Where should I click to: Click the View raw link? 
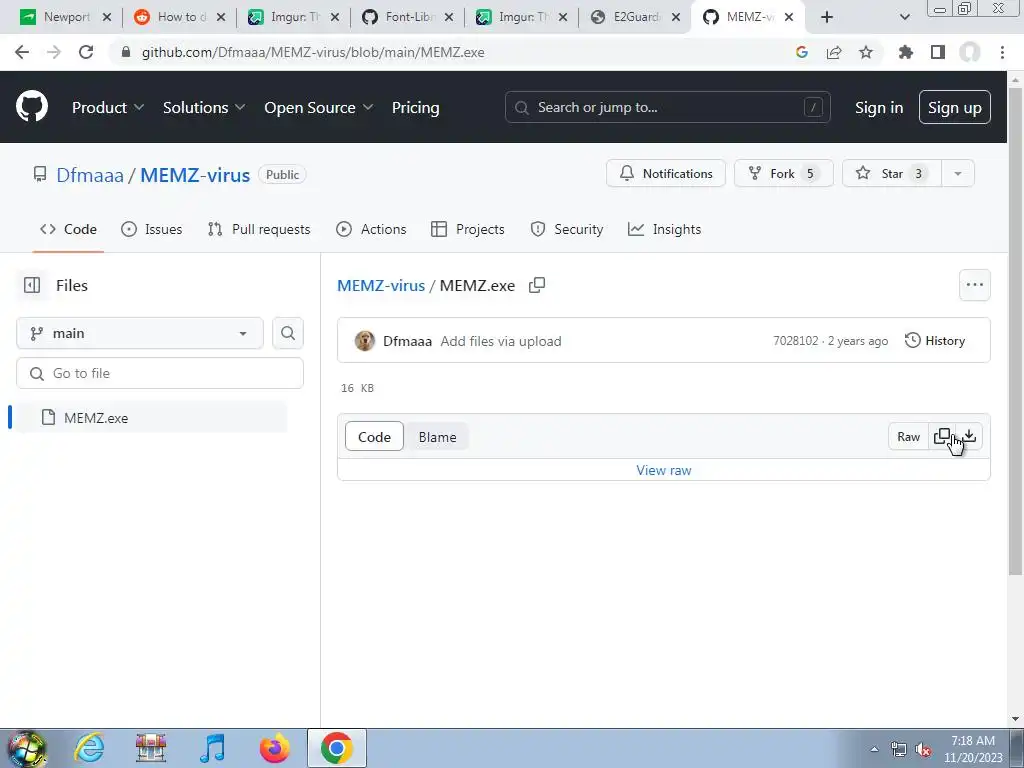664,470
